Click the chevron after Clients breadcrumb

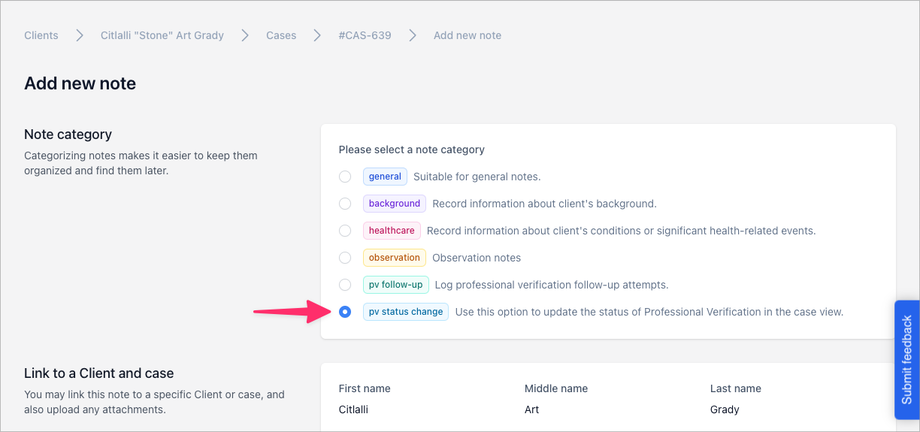pos(79,36)
